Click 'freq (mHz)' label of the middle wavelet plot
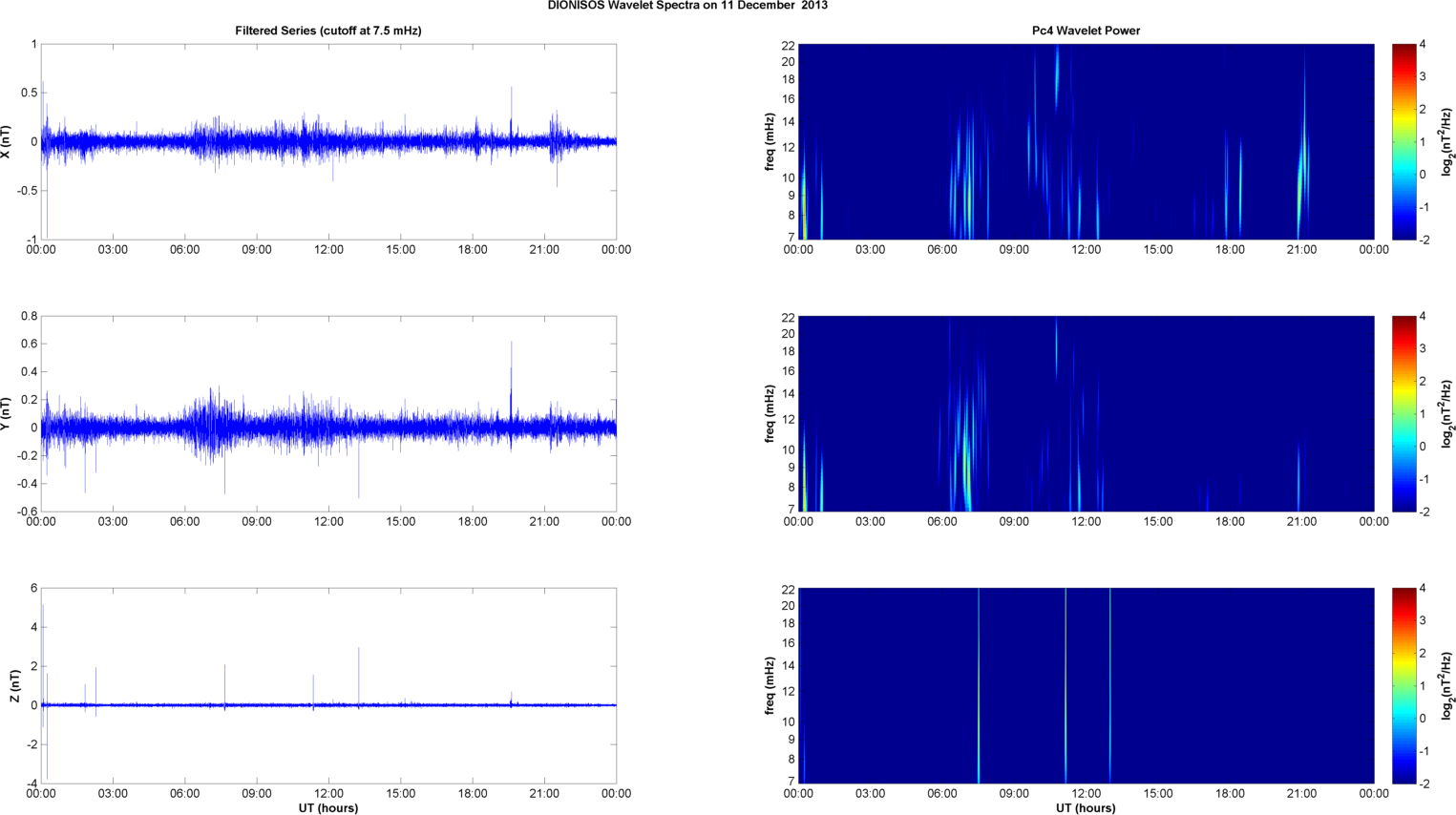The height and width of the screenshot is (815, 1456). coord(770,413)
